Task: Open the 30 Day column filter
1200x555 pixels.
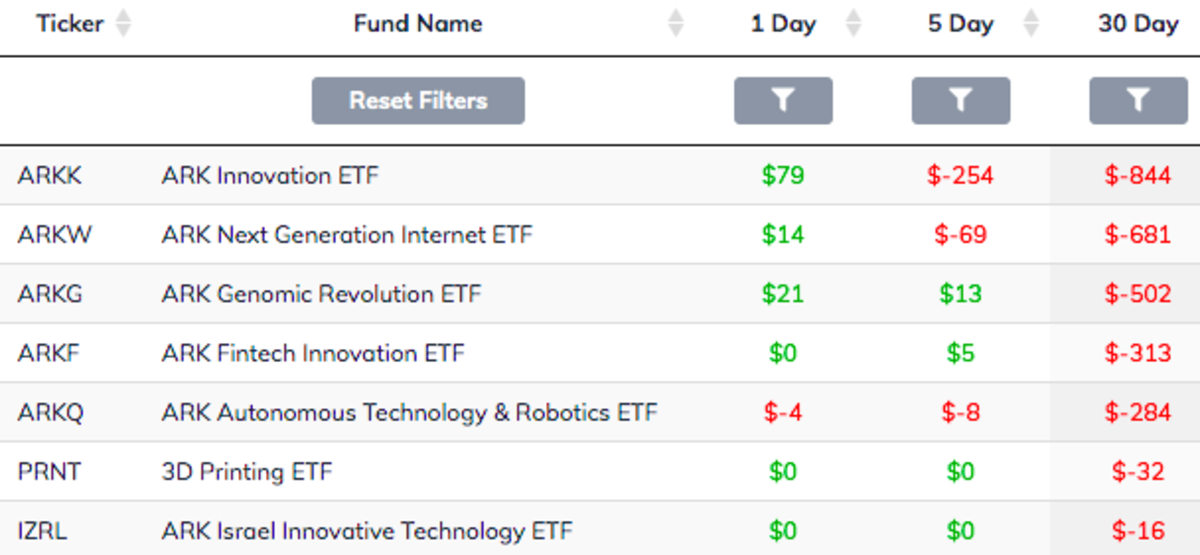Action: 1138,100
